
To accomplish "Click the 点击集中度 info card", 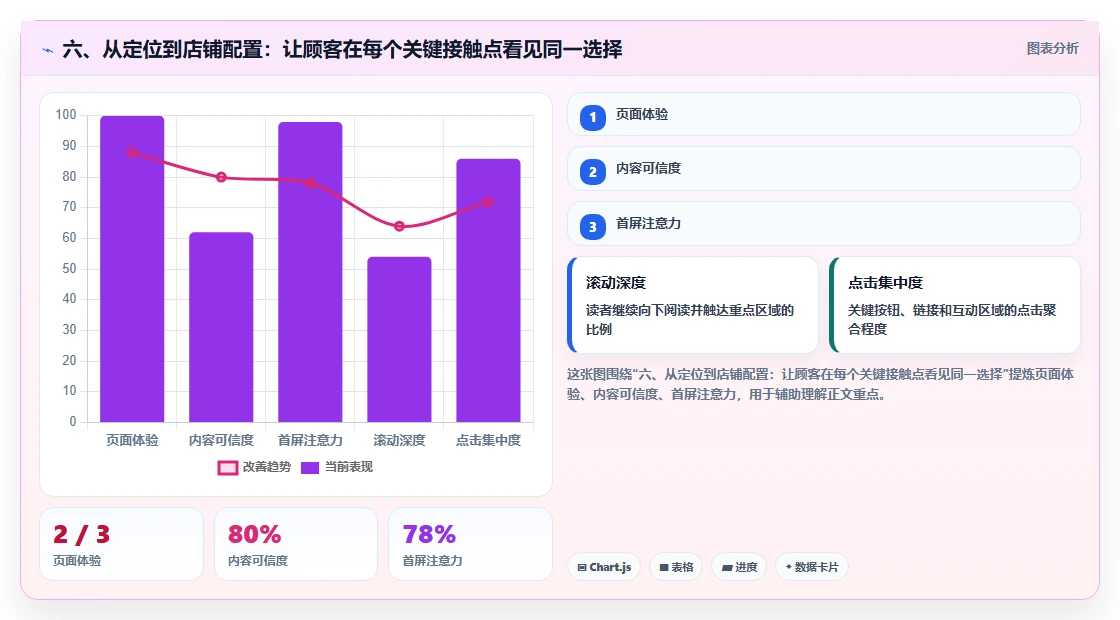I will point(955,305).
